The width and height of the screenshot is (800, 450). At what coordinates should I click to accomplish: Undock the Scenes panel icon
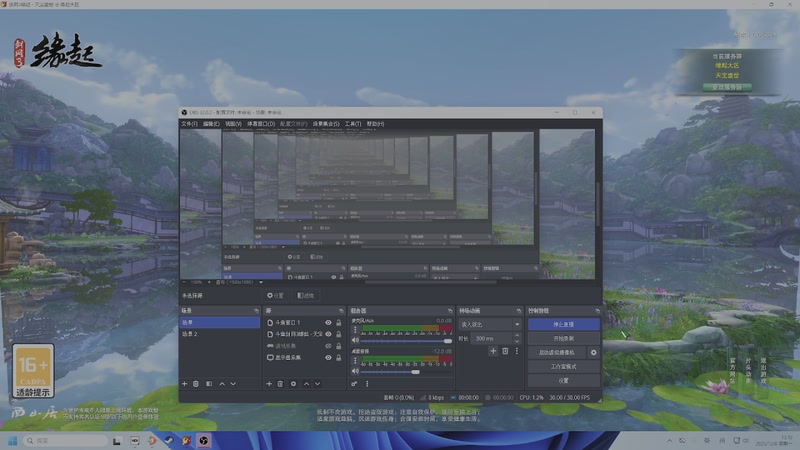click(x=256, y=311)
